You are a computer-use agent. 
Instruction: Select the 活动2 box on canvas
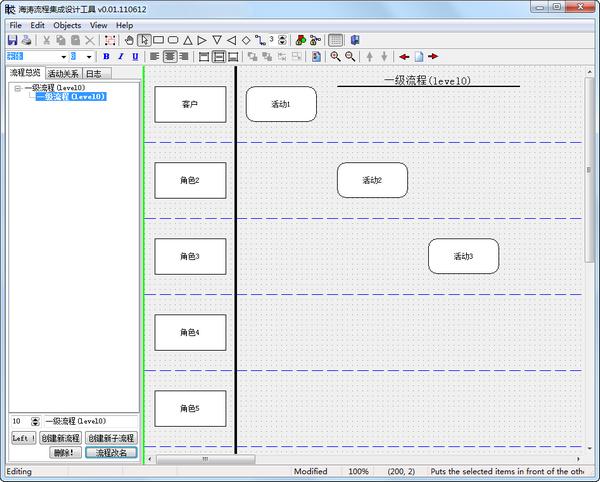click(x=372, y=180)
